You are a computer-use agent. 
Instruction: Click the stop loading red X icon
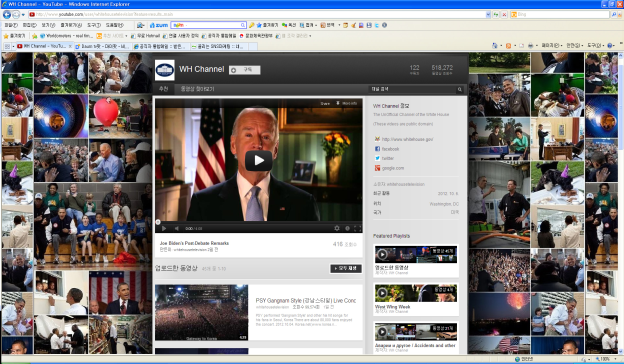pyautogui.click(x=504, y=14)
